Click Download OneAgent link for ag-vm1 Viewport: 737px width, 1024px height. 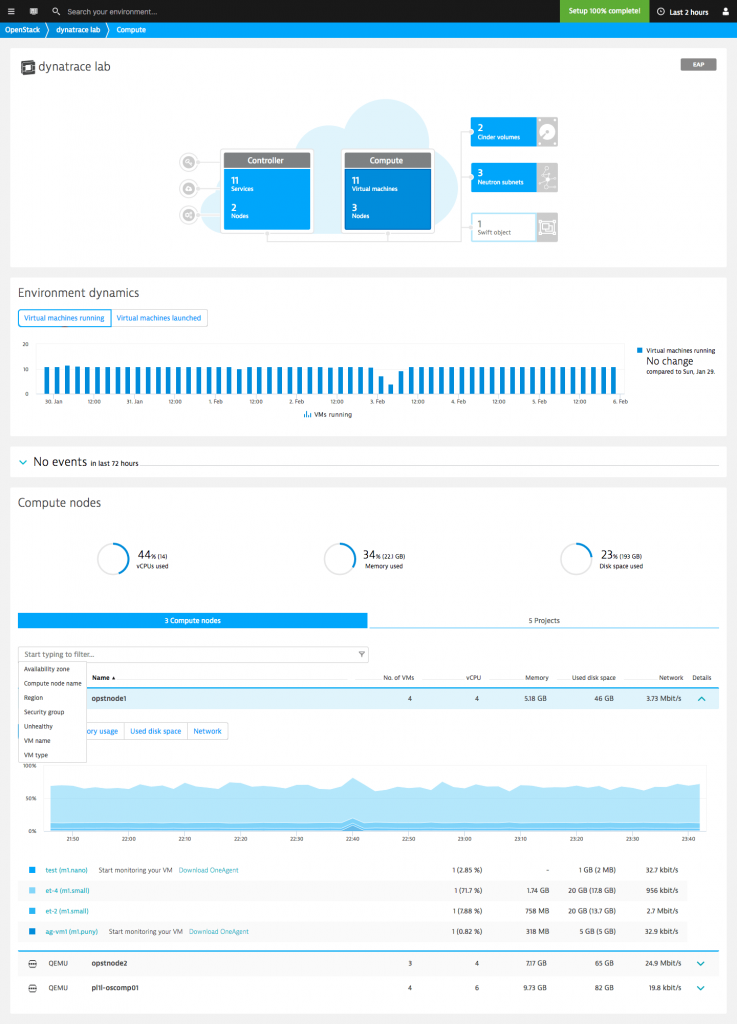point(219,932)
